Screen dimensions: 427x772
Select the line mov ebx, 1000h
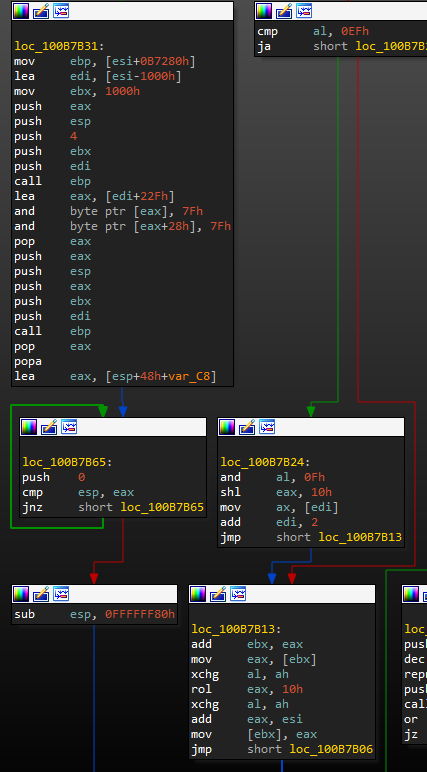(x=77, y=92)
